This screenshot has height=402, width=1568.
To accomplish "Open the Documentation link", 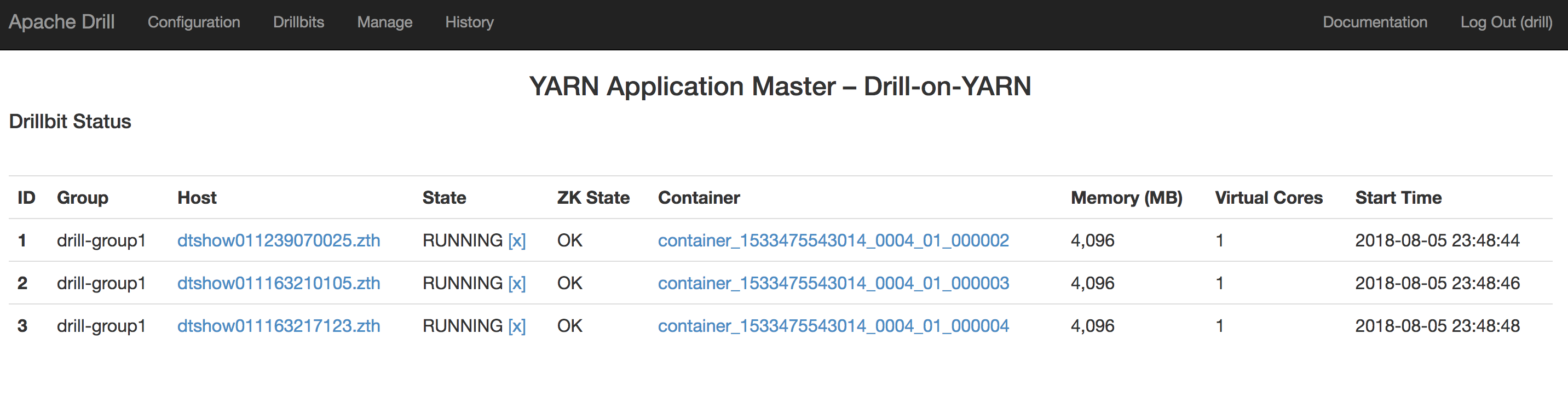I will [1374, 22].
